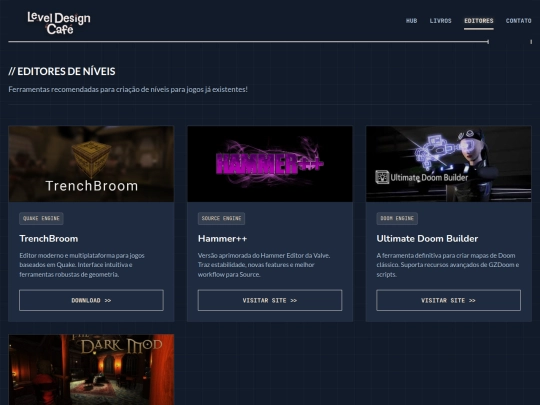Screen dimensions: 540x405
Task: Select the Hammer++ card title
Action: pos(222,239)
